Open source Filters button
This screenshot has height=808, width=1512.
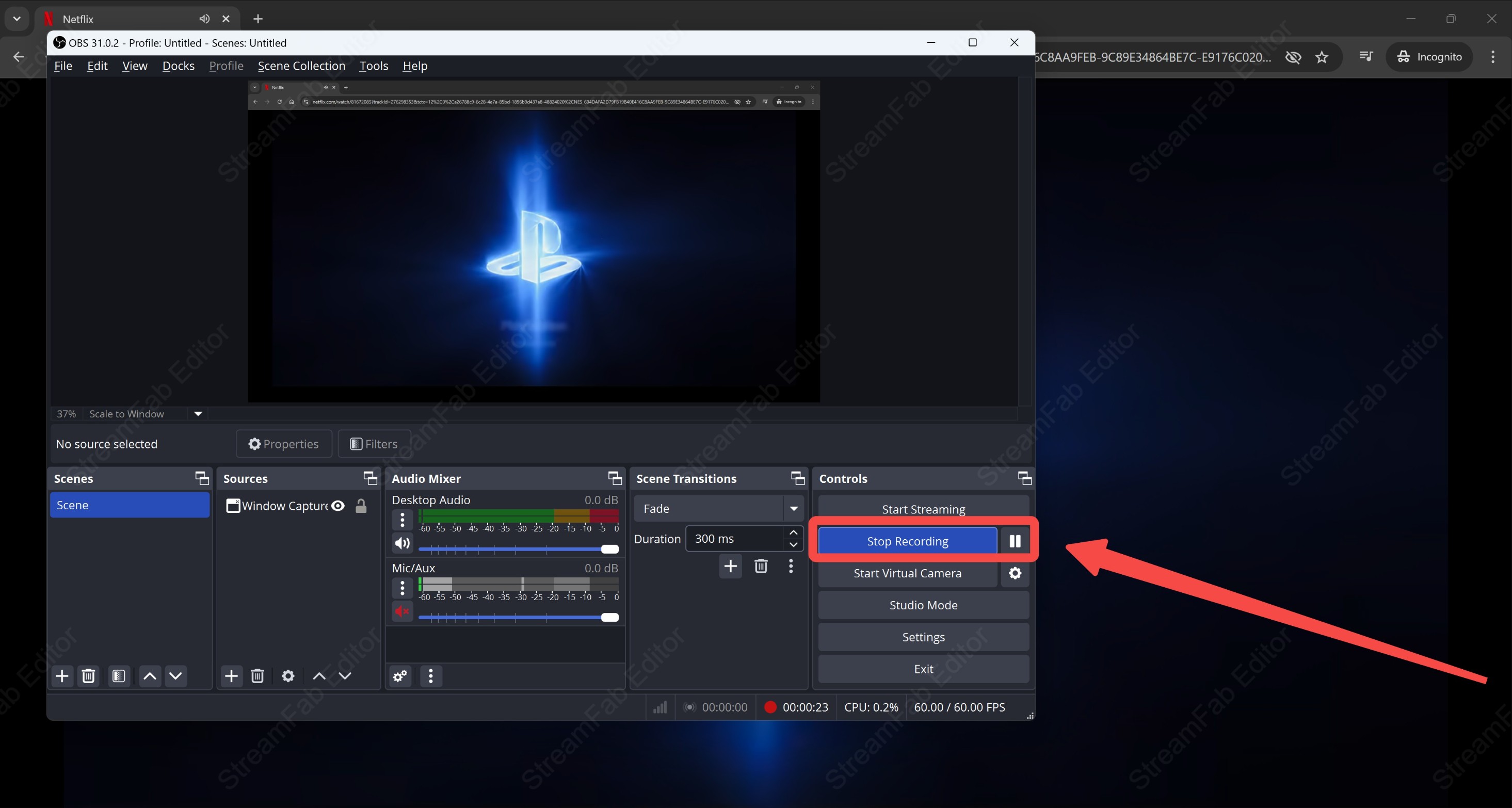(374, 444)
